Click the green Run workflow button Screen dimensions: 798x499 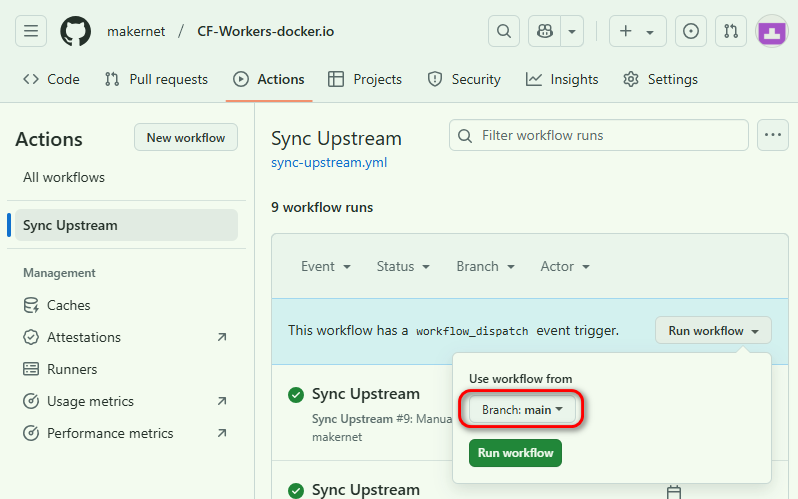tap(515, 453)
